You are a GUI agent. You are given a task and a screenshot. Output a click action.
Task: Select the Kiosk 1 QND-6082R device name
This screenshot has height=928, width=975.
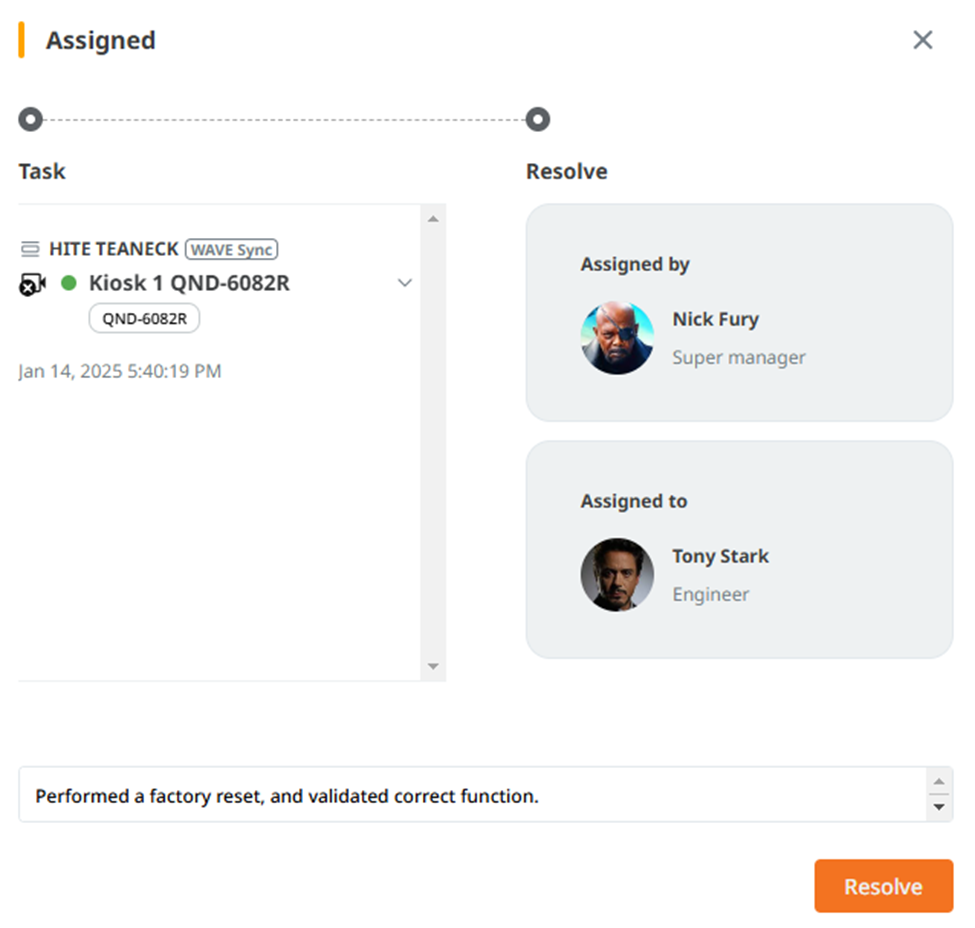click(189, 283)
